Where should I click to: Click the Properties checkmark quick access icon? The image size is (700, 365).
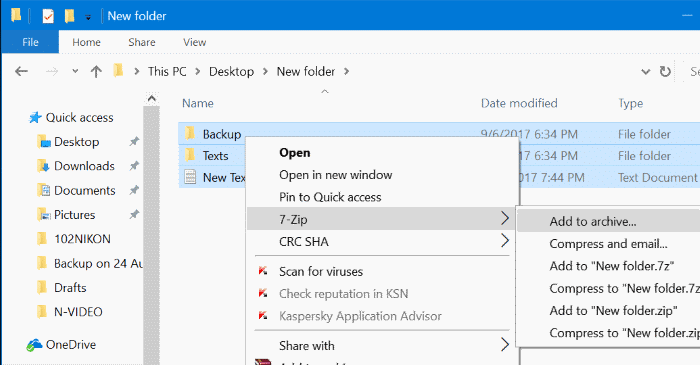click(48, 17)
